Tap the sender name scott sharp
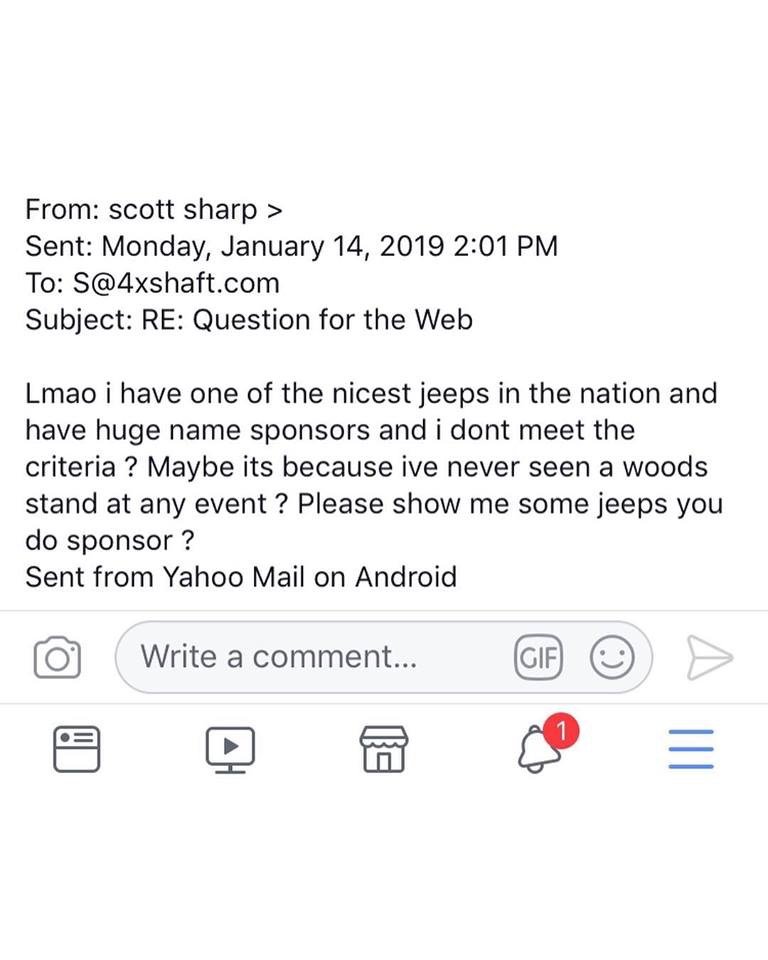Screen dimensions: 768x960 (x=183, y=210)
